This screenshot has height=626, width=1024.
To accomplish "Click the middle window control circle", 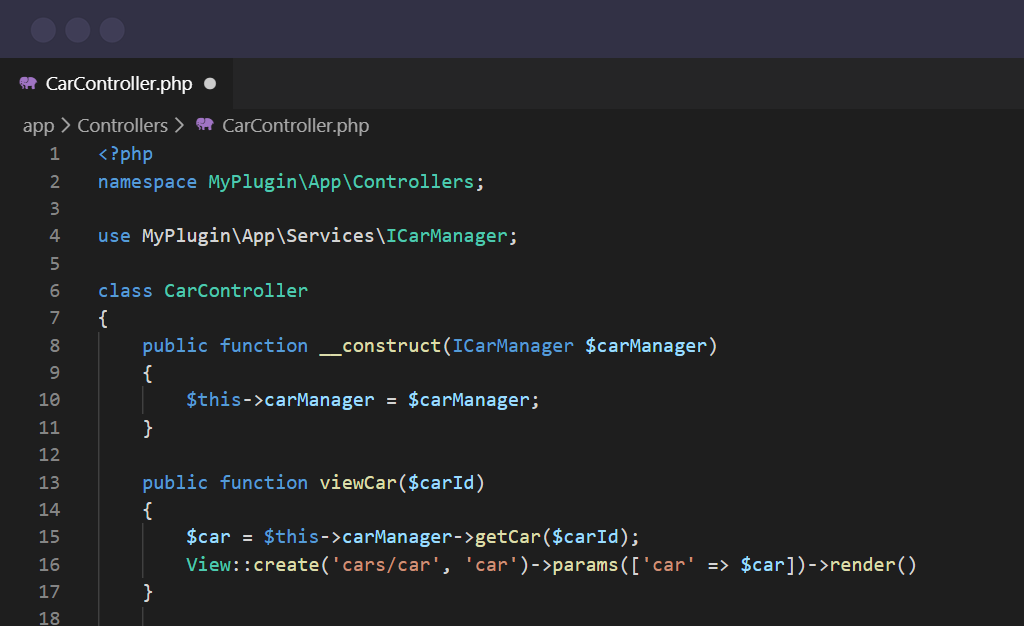I will 78,30.
